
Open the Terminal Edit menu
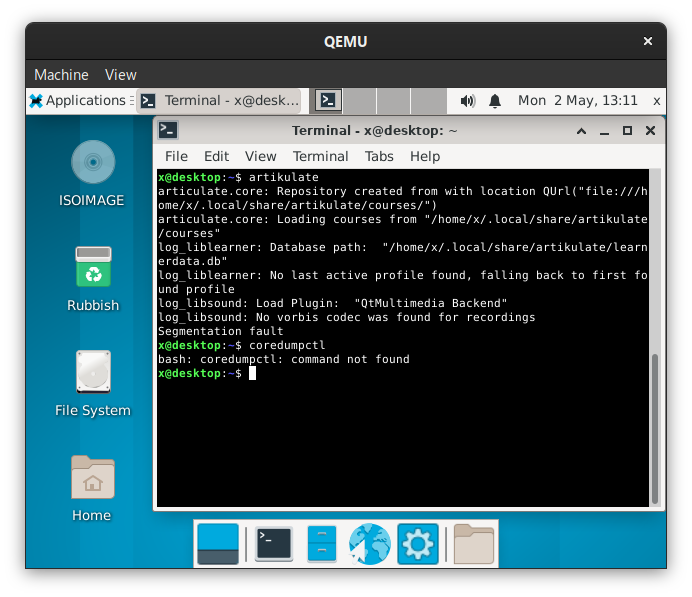coord(216,156)
